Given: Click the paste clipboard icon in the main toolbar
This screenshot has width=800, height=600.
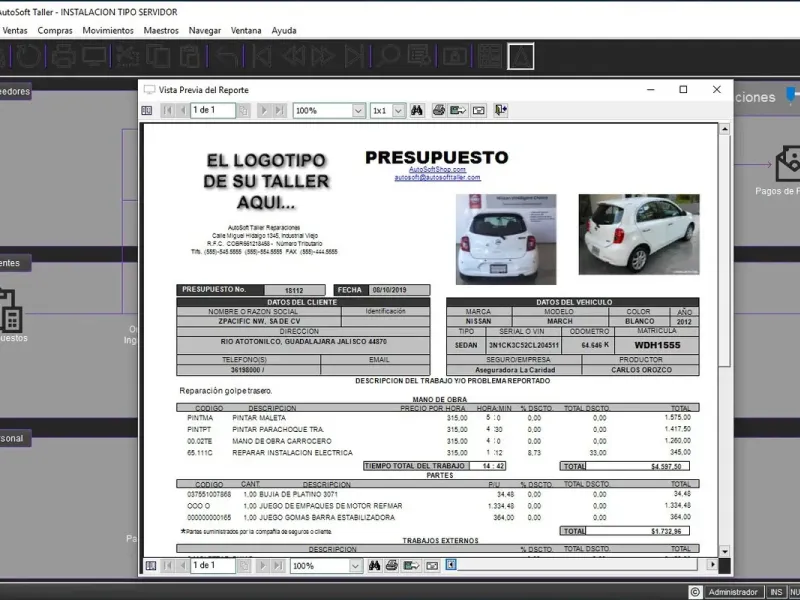Looking at the screenshot, I should [189, 56].
